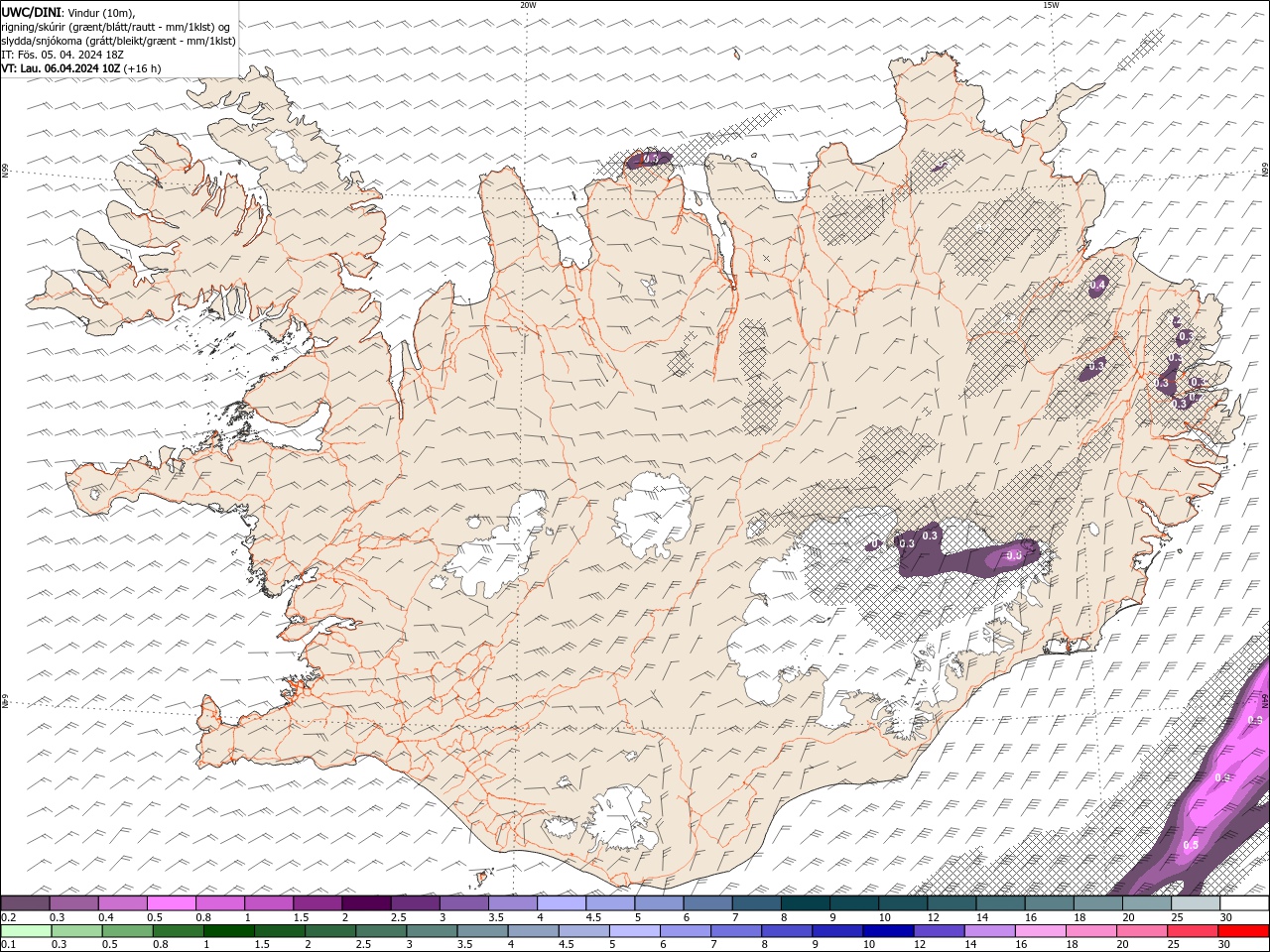Click the purple top-row legend swatch starting at 0.2
The width and height of the screenshot is (1270, 952).
[25, 903]
